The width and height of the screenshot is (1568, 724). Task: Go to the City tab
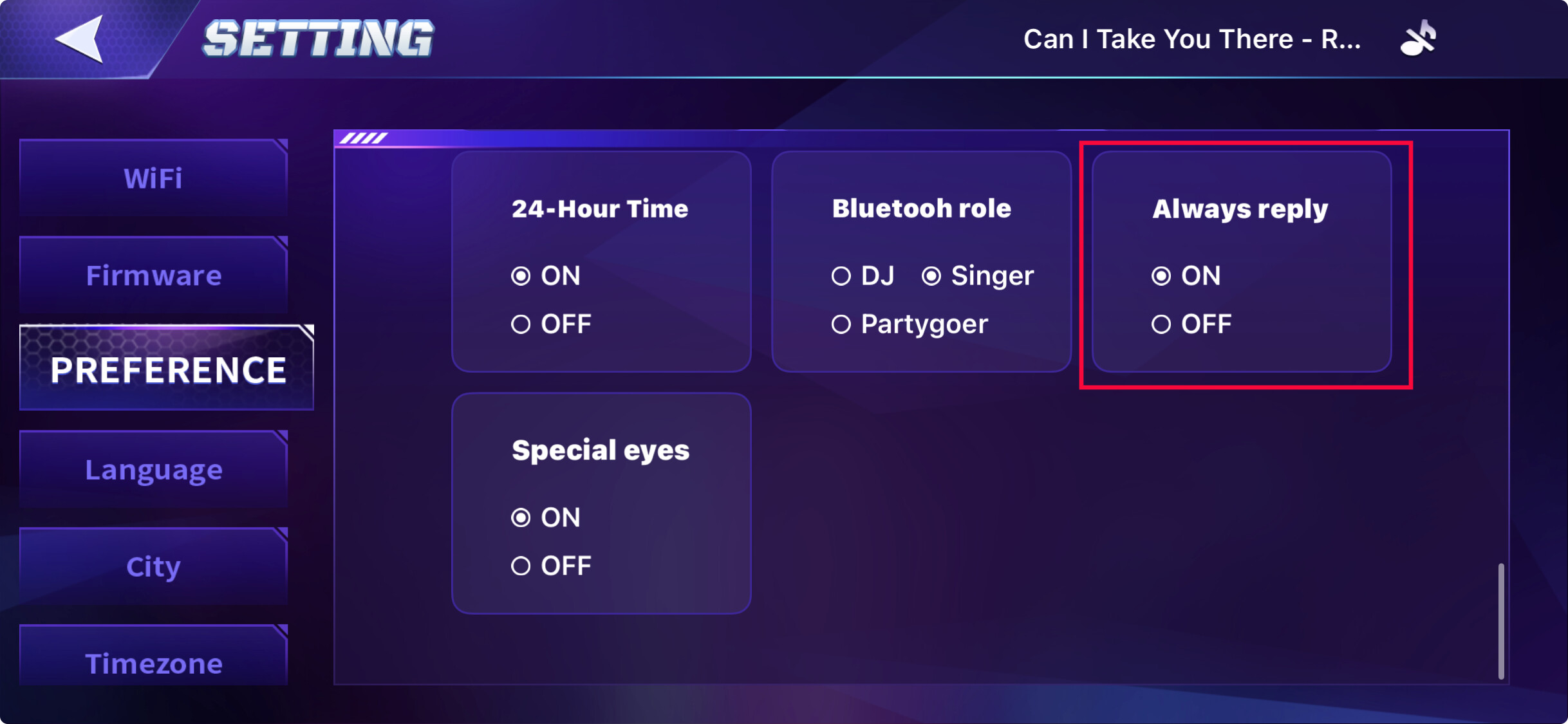(153, 566)
